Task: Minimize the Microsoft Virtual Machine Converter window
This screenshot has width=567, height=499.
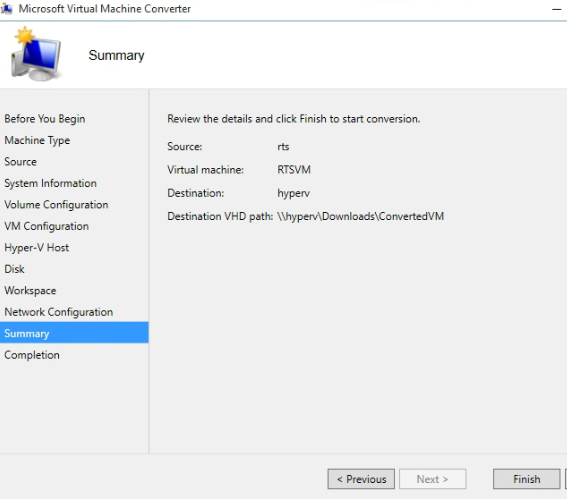Action: click(x=557, y=9)
